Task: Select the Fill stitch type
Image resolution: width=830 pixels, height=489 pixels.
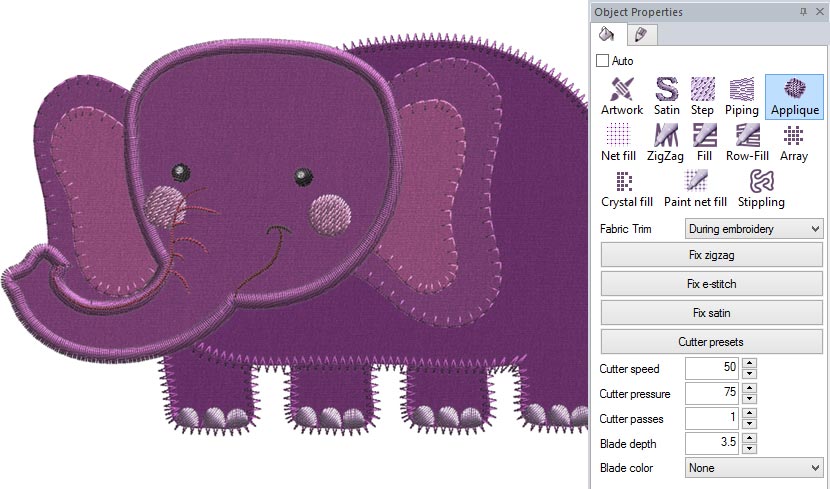Action: (x=704, y=142)
